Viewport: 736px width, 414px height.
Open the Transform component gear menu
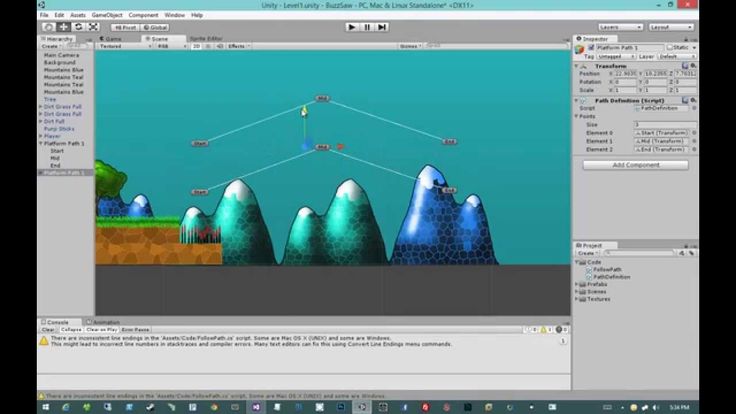click(693, 66)
